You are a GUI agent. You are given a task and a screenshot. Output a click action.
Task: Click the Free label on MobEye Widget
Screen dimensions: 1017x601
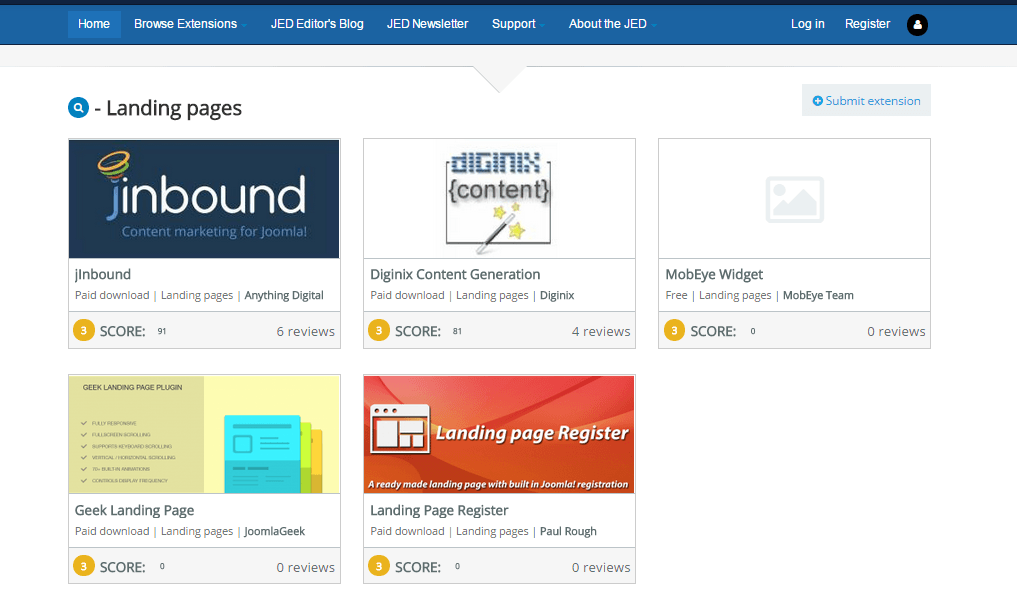(676, 295)
